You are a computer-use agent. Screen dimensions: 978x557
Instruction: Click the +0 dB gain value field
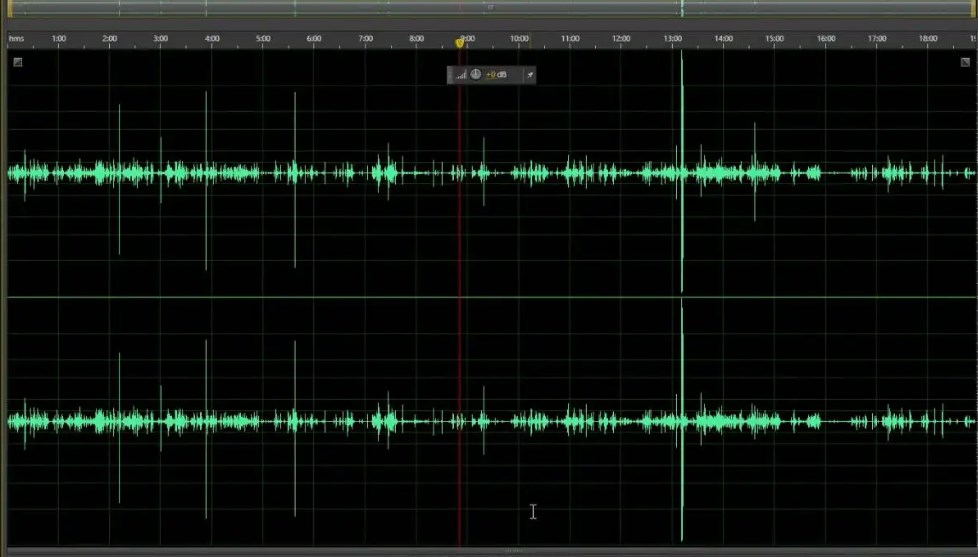(x=496, y=75)
